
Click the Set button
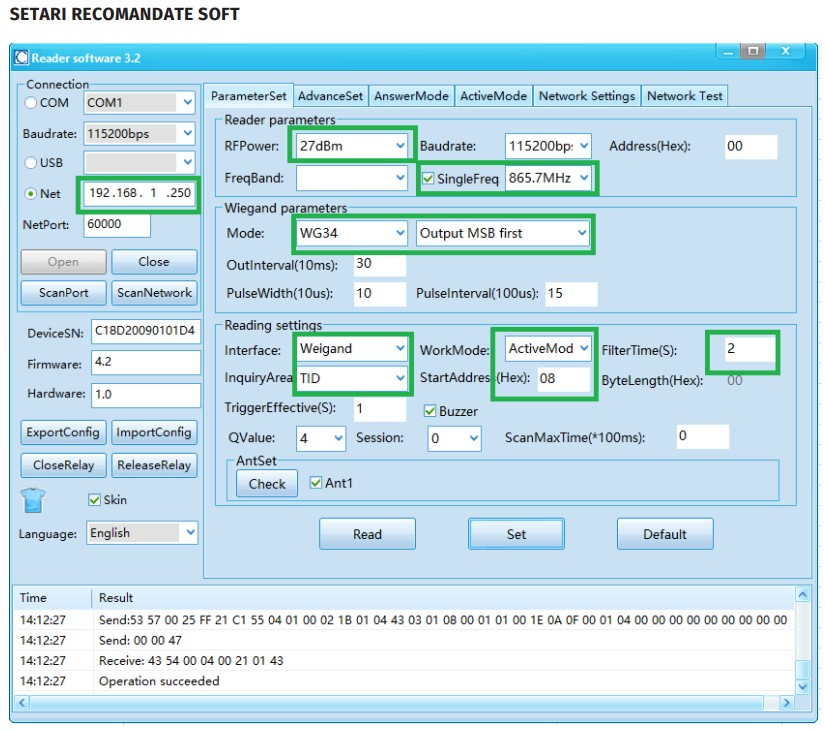(516, 534)
